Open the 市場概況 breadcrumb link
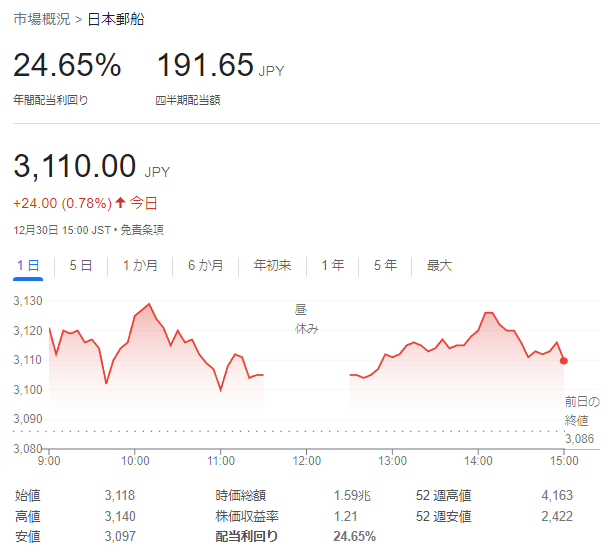 42,19
